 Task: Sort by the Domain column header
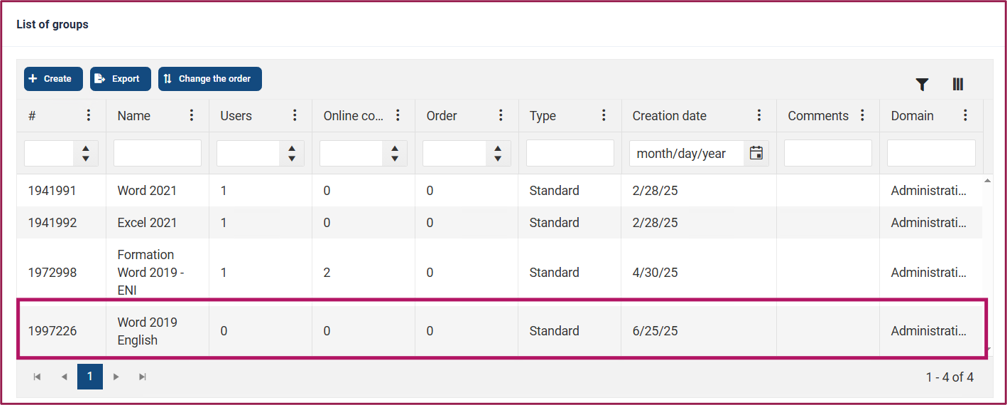coord(912,116)
